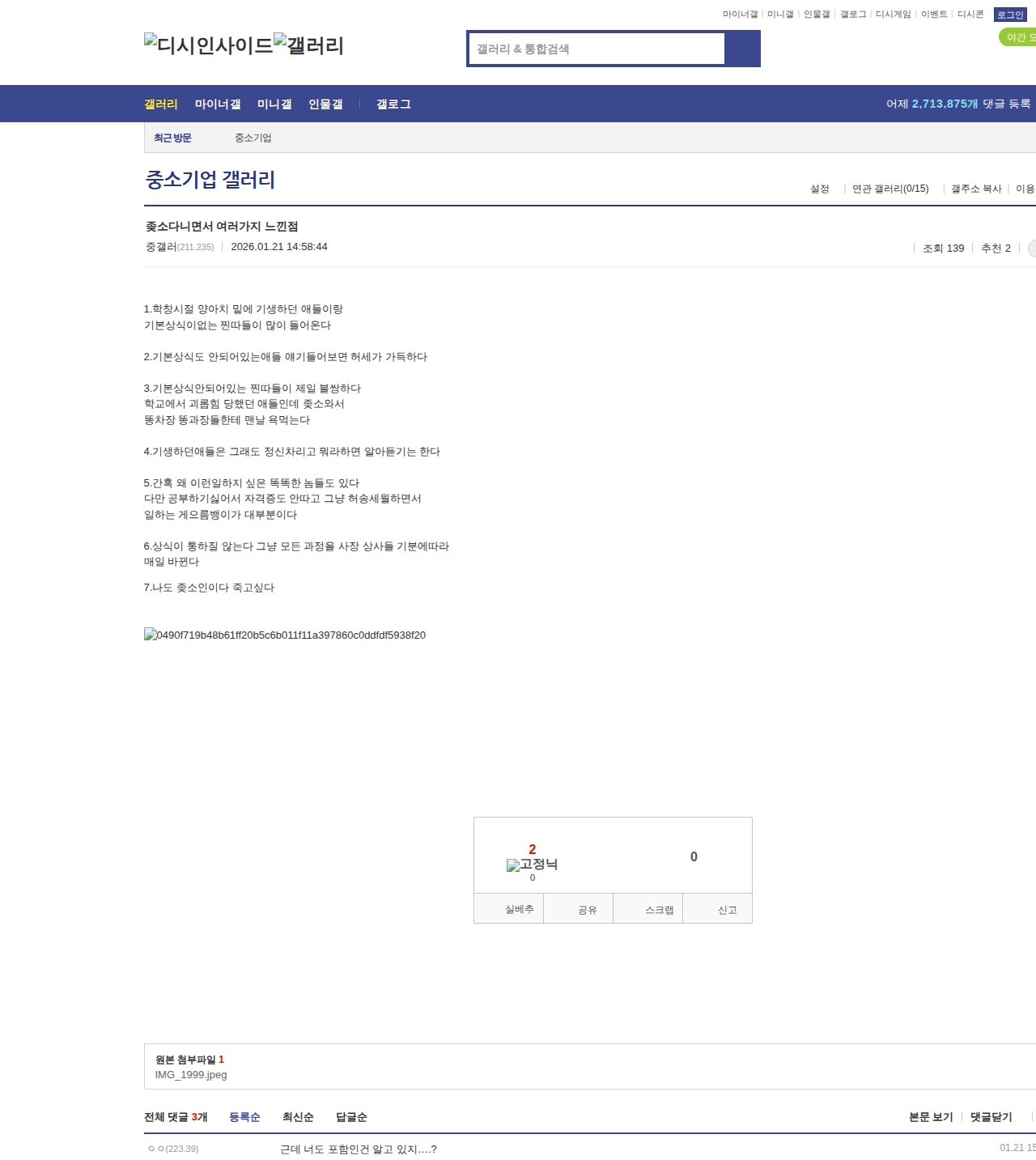
Task: Sort comments by 답글순
Action: click(351, 1117)
